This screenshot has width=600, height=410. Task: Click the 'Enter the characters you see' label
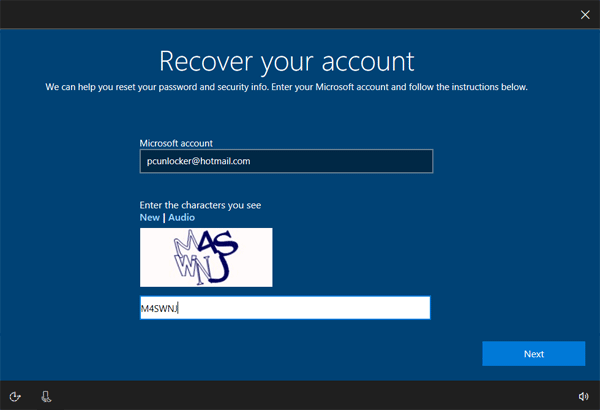(200, 205)
